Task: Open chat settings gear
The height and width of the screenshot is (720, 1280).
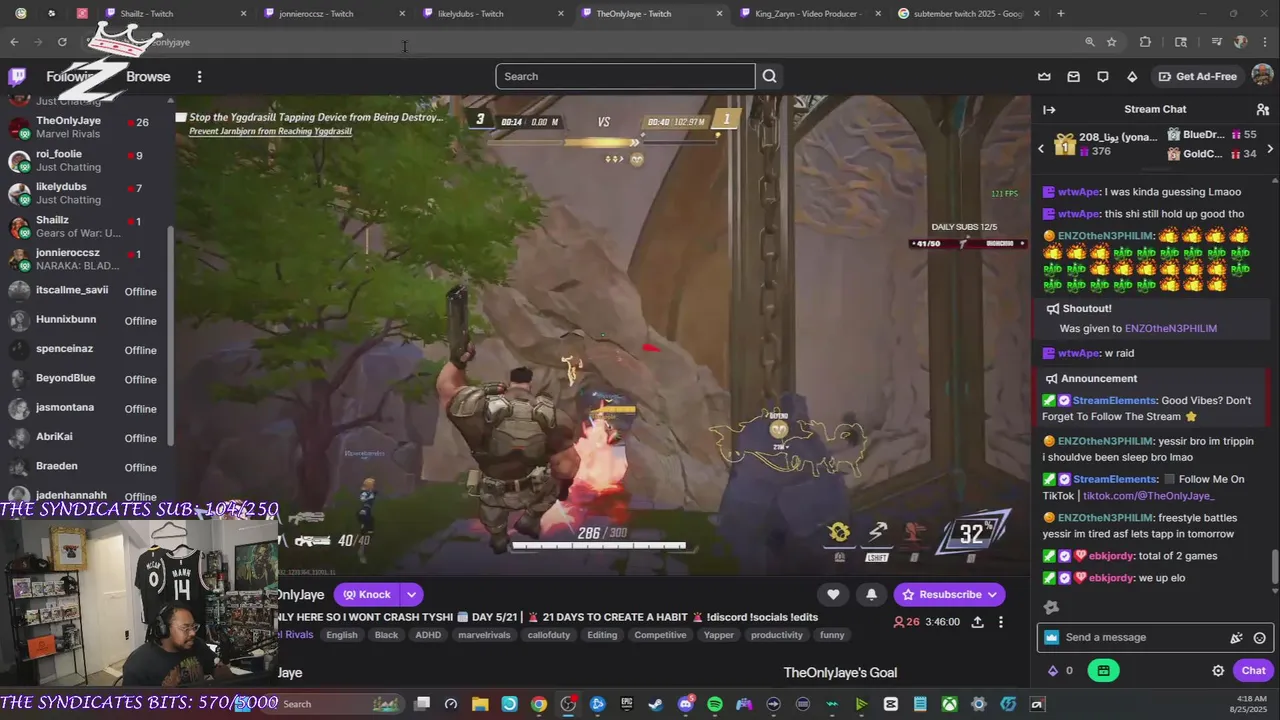Action: pyautogui.click(x=1218, y=671)
